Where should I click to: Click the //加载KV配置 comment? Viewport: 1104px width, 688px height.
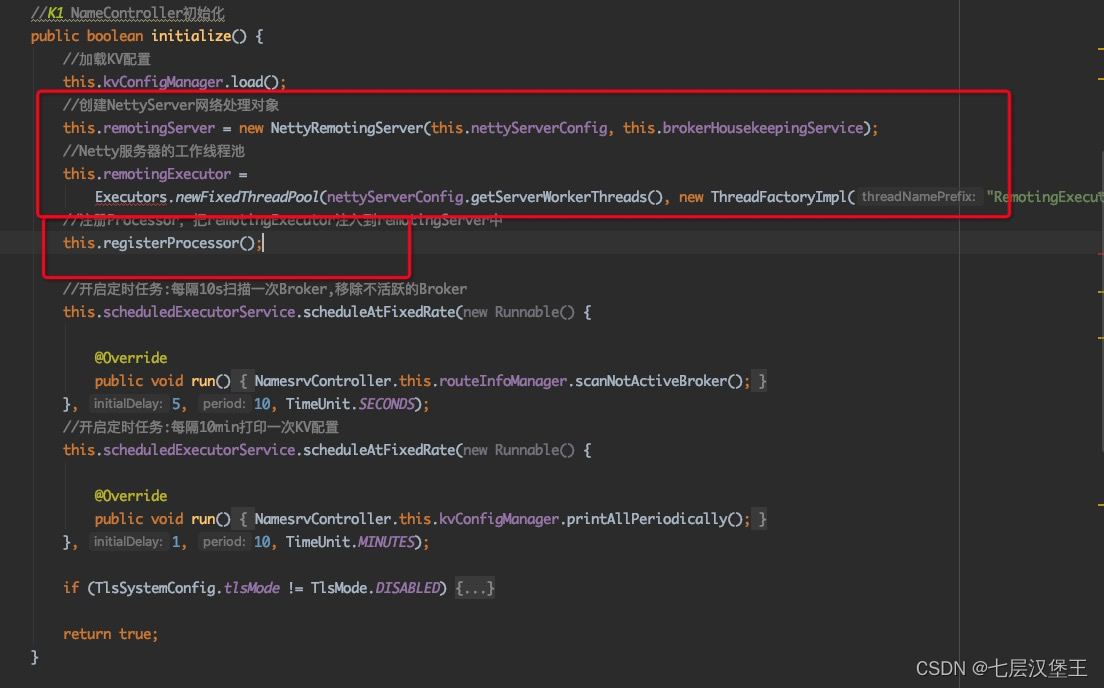(106, 59)
